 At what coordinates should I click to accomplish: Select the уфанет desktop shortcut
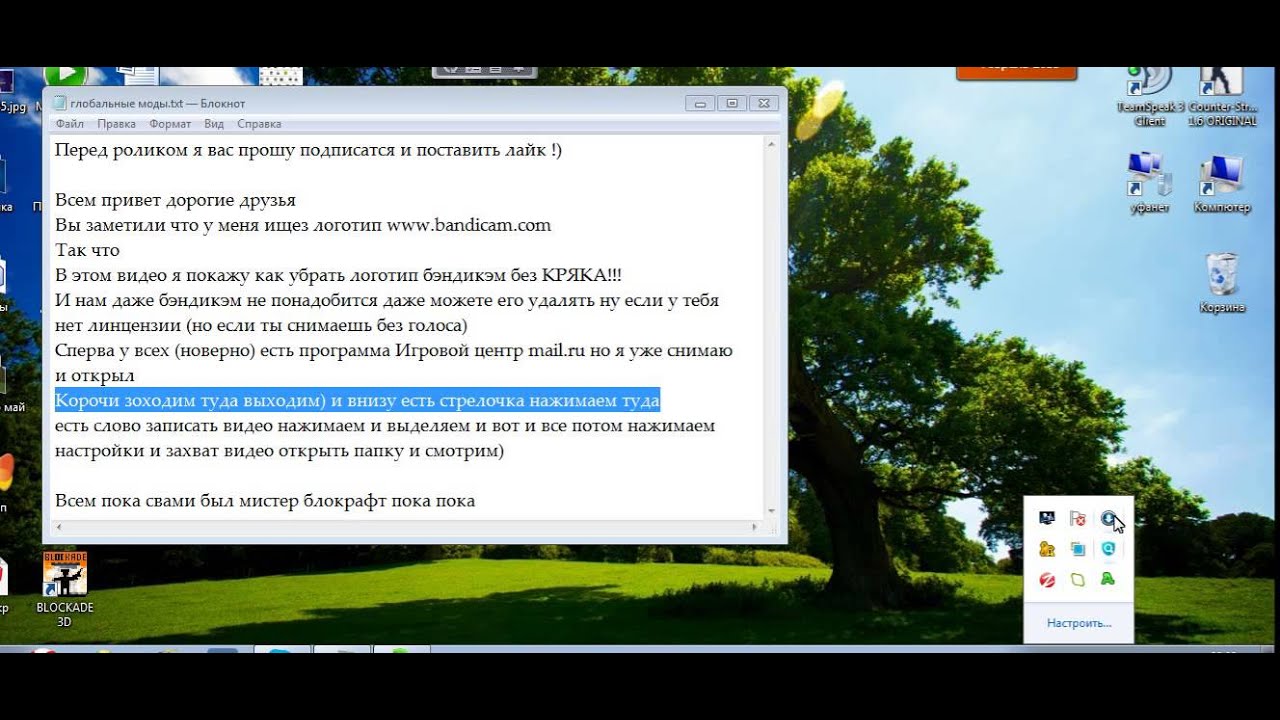[x=1150, y=182]
